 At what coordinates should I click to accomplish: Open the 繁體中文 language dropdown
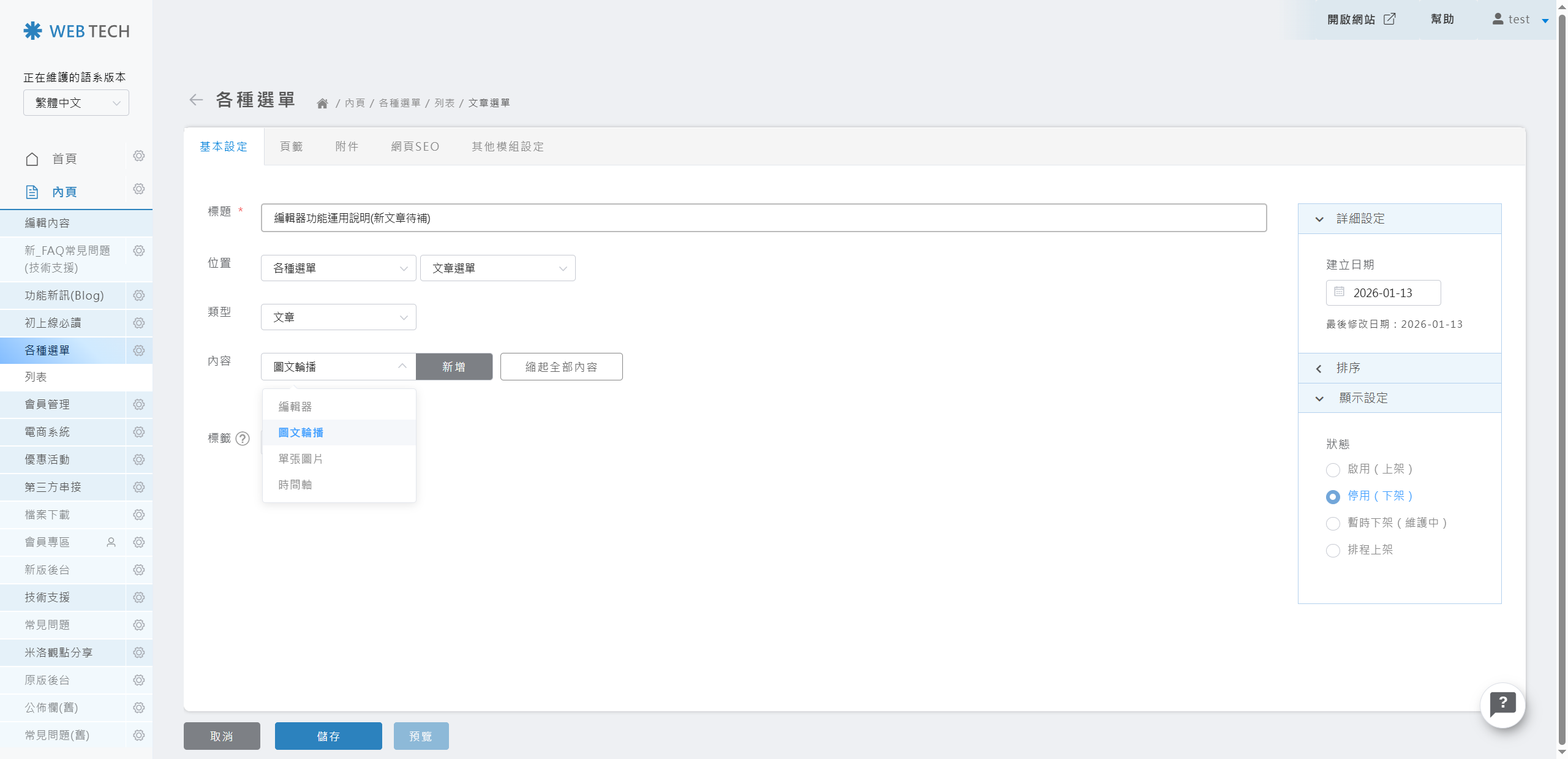coord(76,103)
